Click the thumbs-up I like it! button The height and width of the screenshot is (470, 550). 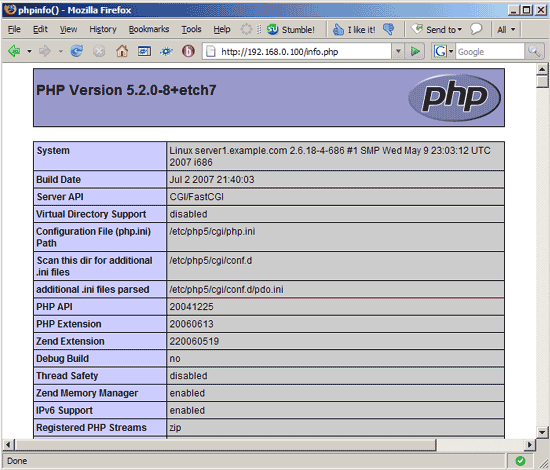click(354, 29)
